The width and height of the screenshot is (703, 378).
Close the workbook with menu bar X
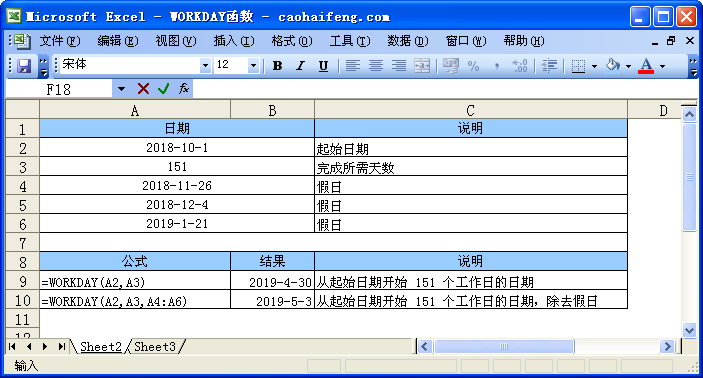690,41
